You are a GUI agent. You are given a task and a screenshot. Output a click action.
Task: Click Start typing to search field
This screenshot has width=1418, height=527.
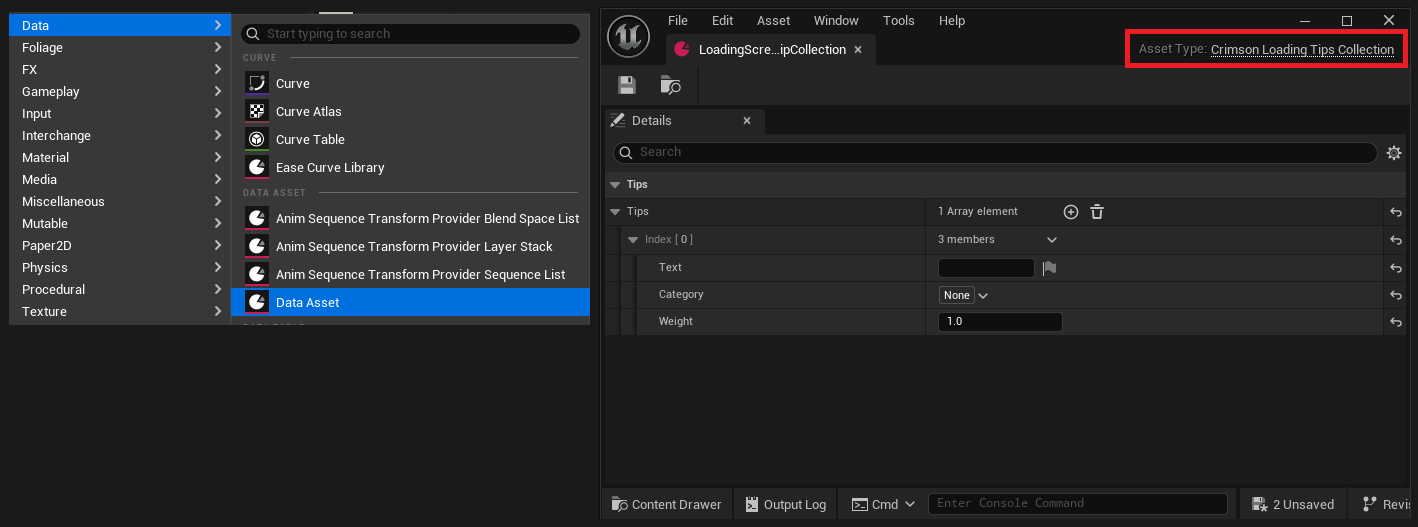(410, 34)
